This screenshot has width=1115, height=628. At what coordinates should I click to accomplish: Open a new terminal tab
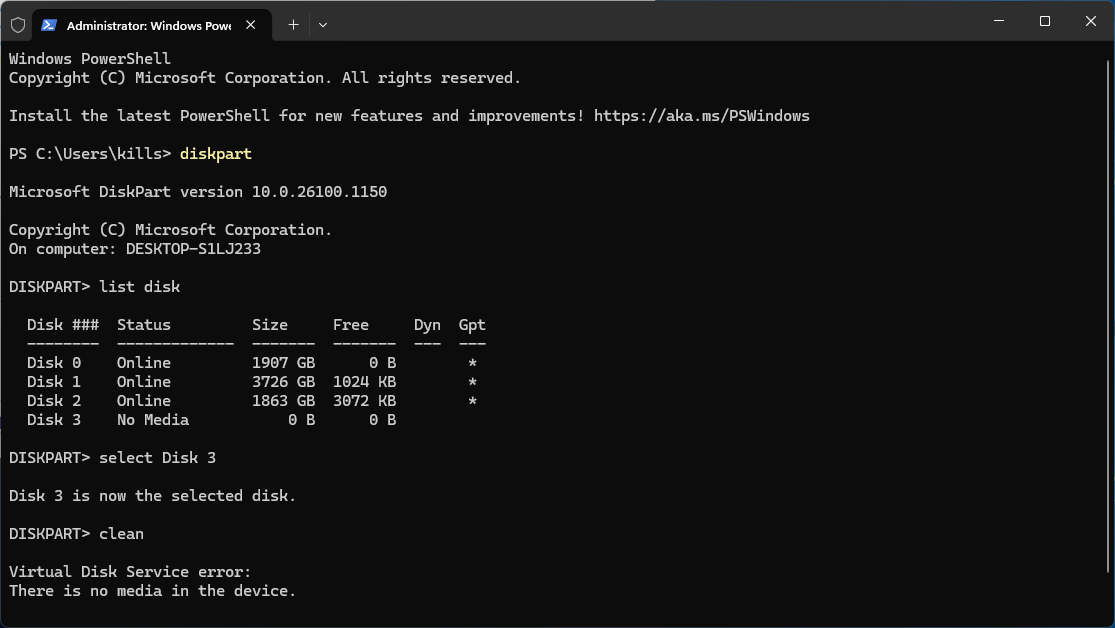pos(293,24)
